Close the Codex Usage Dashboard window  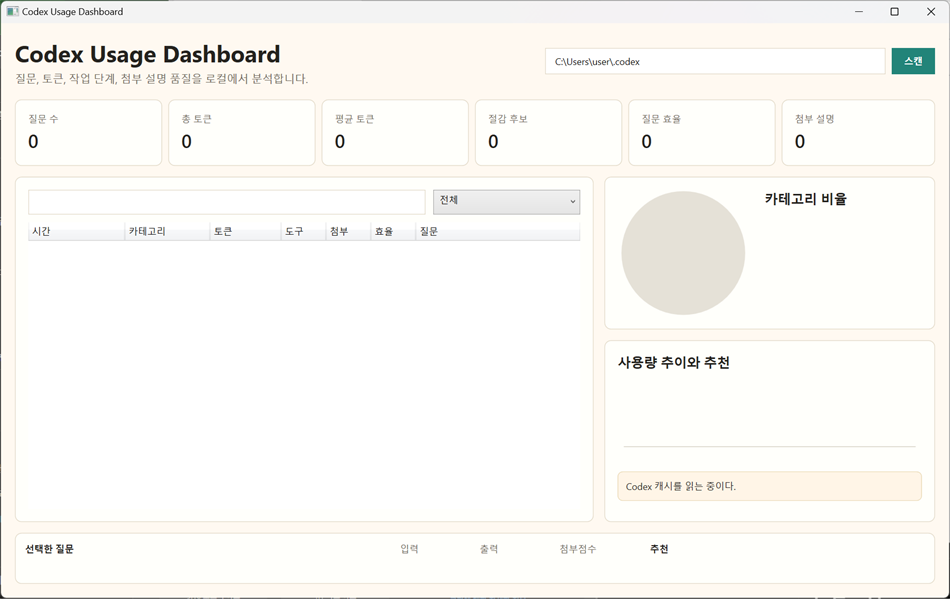coord(931,12)
